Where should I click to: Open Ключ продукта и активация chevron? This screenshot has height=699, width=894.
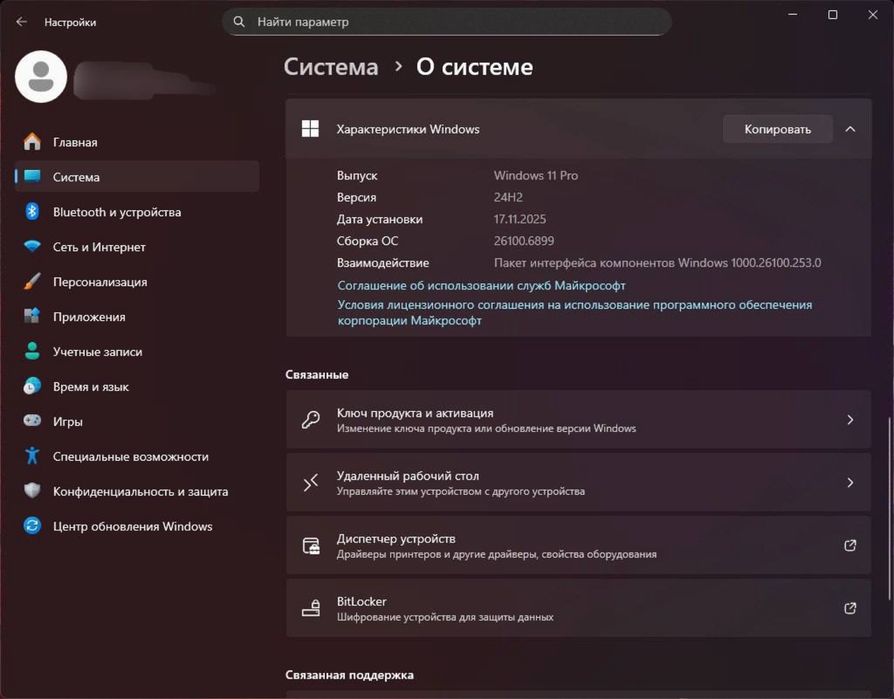pyautogui.click(x=850, y=420)
